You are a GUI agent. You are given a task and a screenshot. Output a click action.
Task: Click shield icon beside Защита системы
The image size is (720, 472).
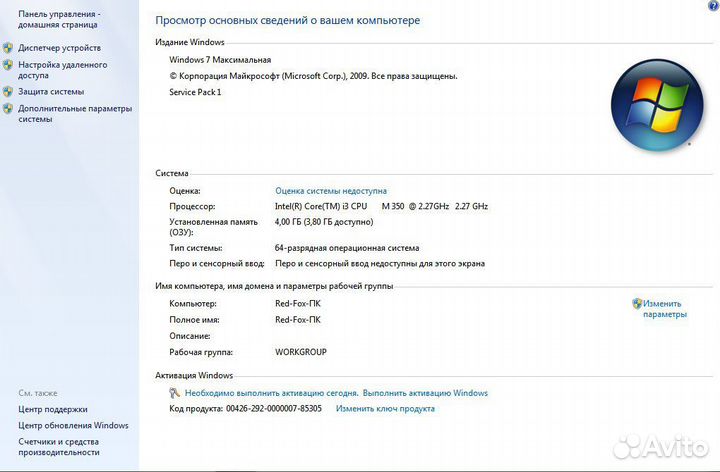[8, 91]
